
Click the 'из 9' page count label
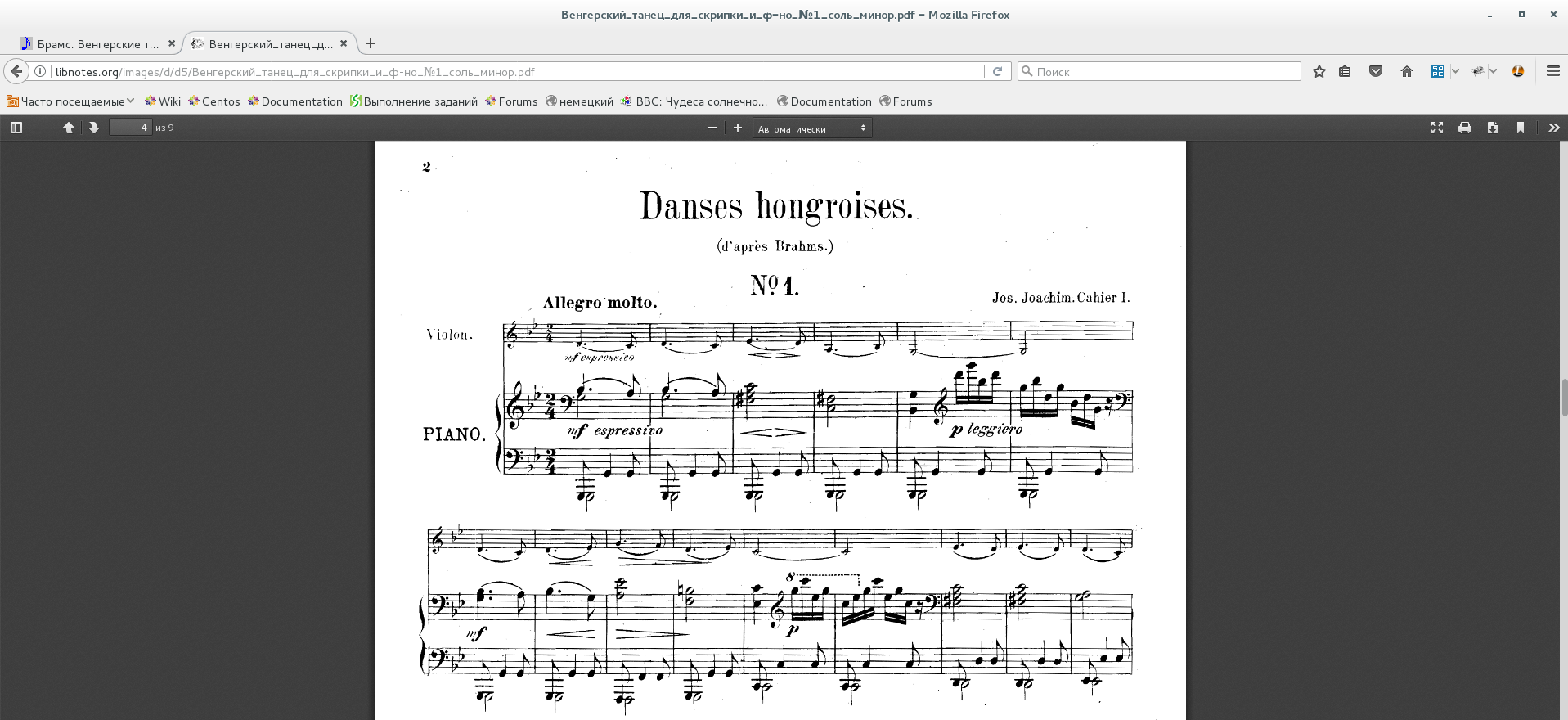[164, 128]
